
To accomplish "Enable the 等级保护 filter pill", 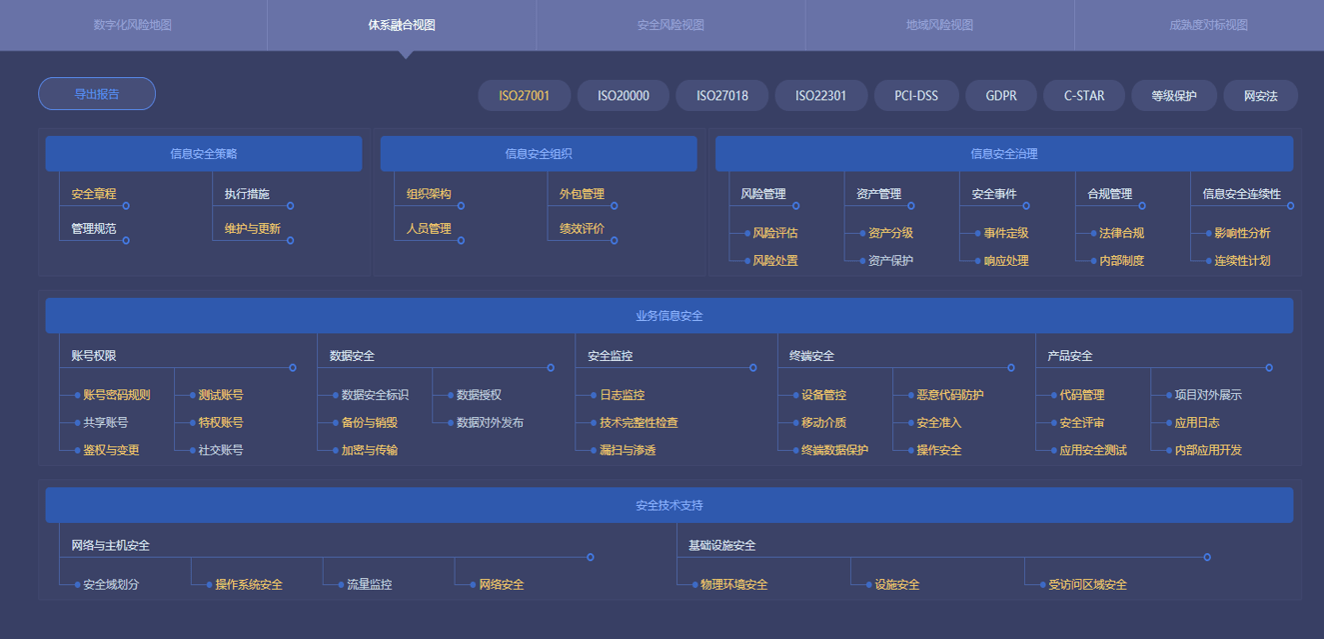I will click(x=1173, y=96).
